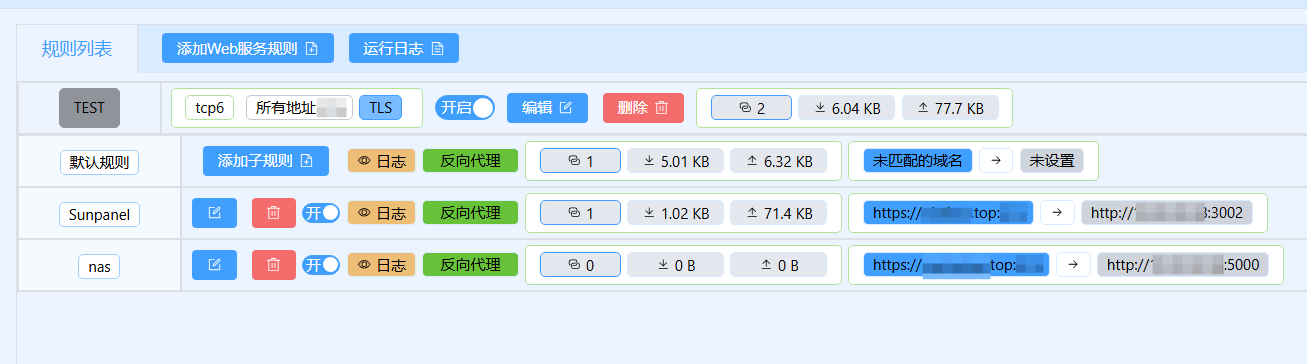
Task: Click the TLS tag in TEST row
Action: (381, 108)
